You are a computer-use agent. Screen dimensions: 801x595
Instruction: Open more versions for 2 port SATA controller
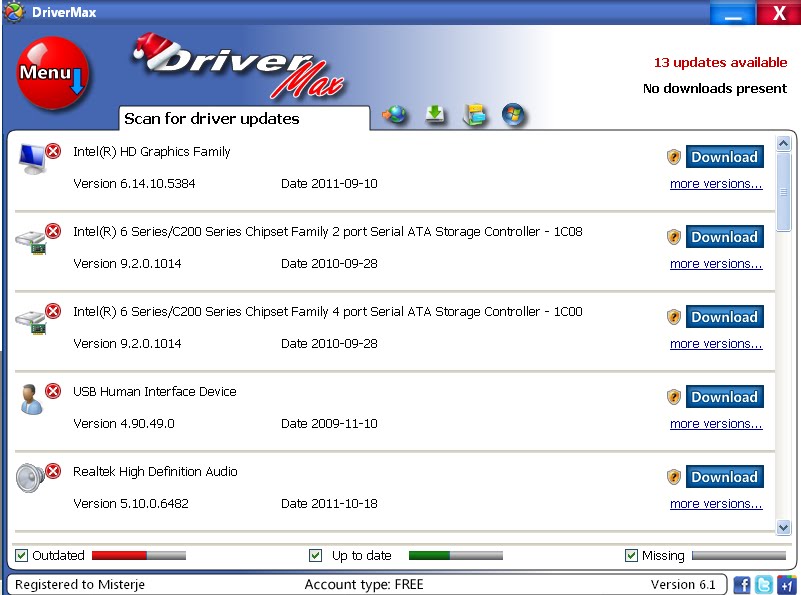[716, 264]
